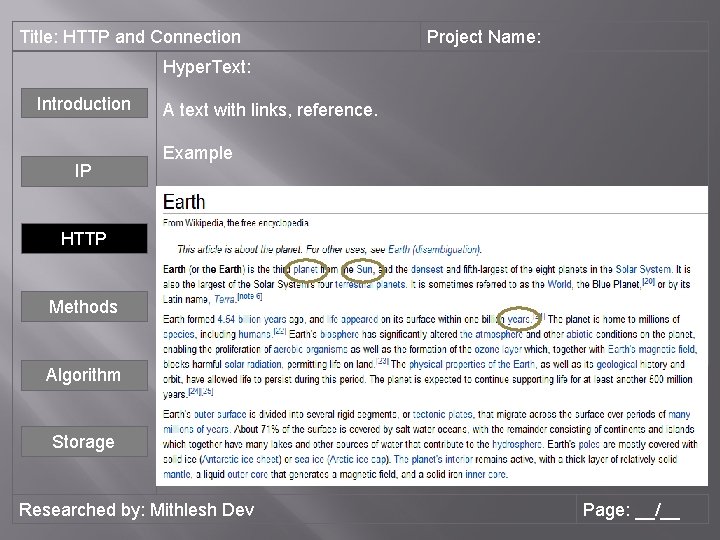The width and height of the screenshot is (720, 540).
Task: Click the 'solar radiation' link
Action: coord(253,365)
